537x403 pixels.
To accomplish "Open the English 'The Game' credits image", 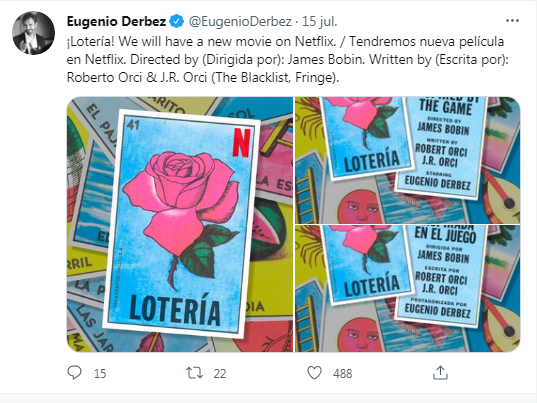I will tap(408, 160).
